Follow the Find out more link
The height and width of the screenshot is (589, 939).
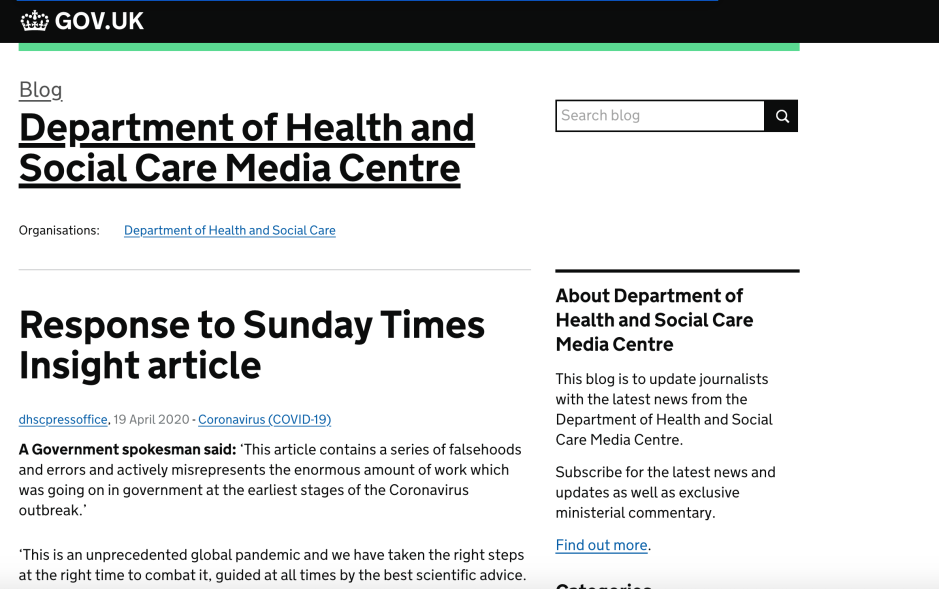point(601,545)
